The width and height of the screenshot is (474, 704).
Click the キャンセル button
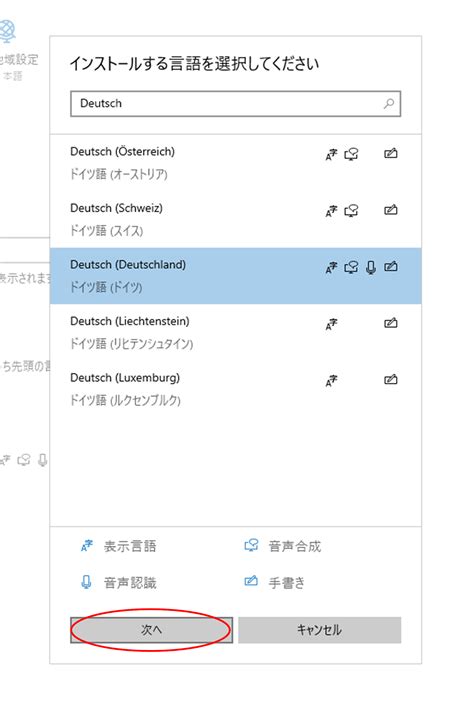click(320, 630)
